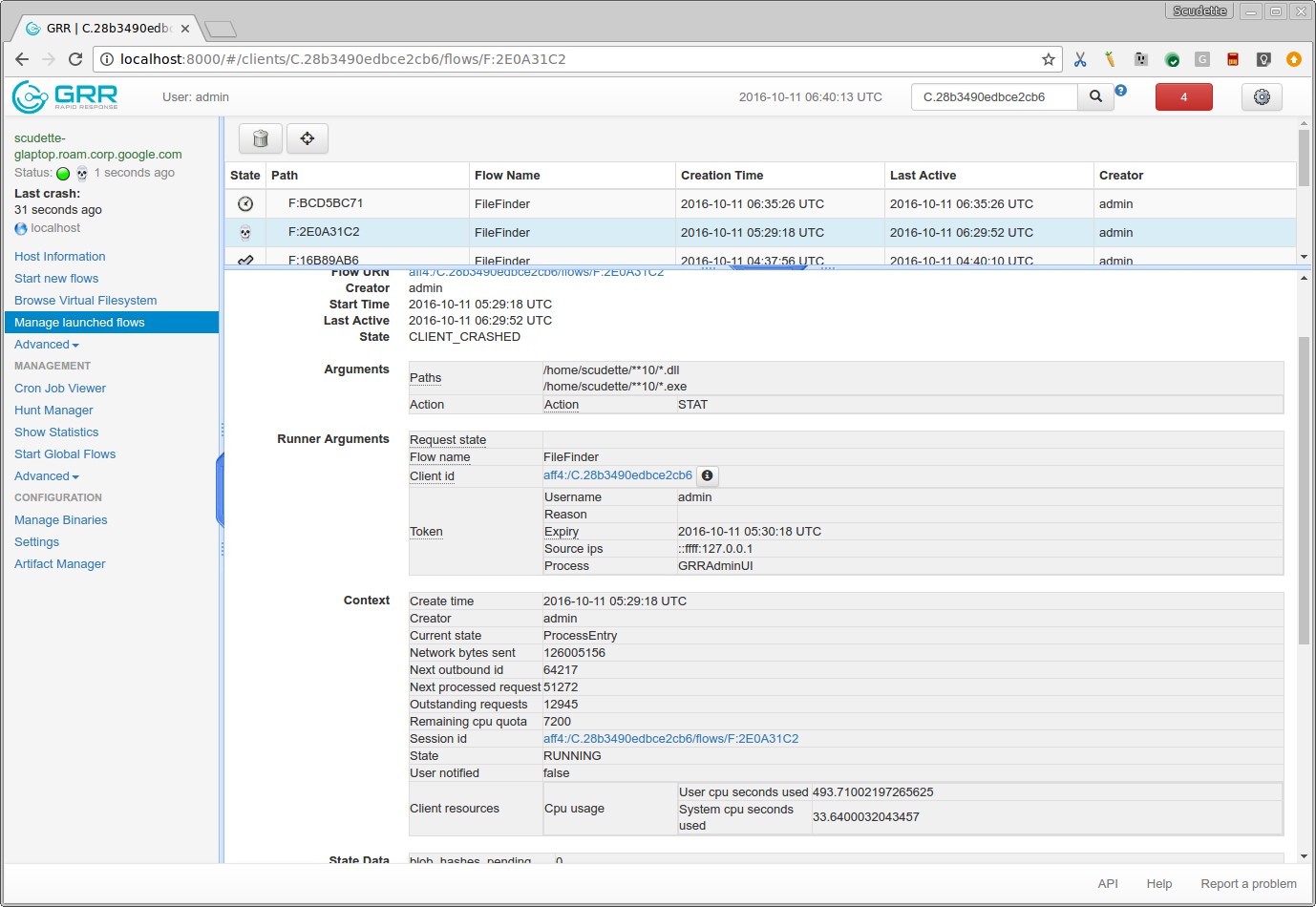The image size is (1316, 907).
Task: Click the info icon beside Client id
Action: click(x=707, y=475)
